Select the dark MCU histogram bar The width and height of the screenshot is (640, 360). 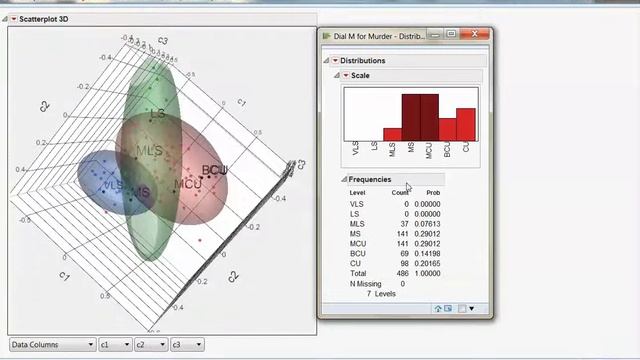(x=429, y=118)
